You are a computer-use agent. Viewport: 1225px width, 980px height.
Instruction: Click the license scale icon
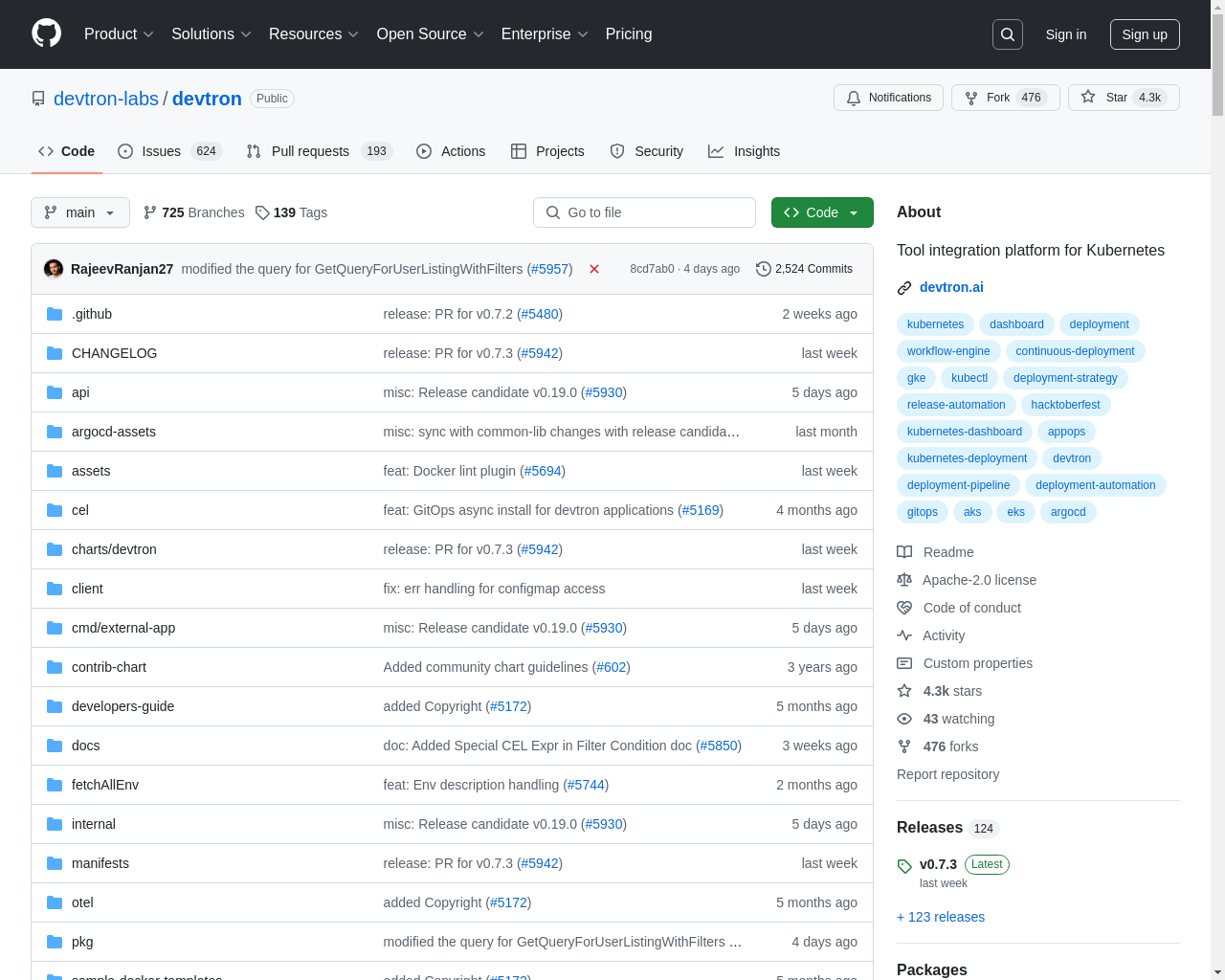coord(904,580)
